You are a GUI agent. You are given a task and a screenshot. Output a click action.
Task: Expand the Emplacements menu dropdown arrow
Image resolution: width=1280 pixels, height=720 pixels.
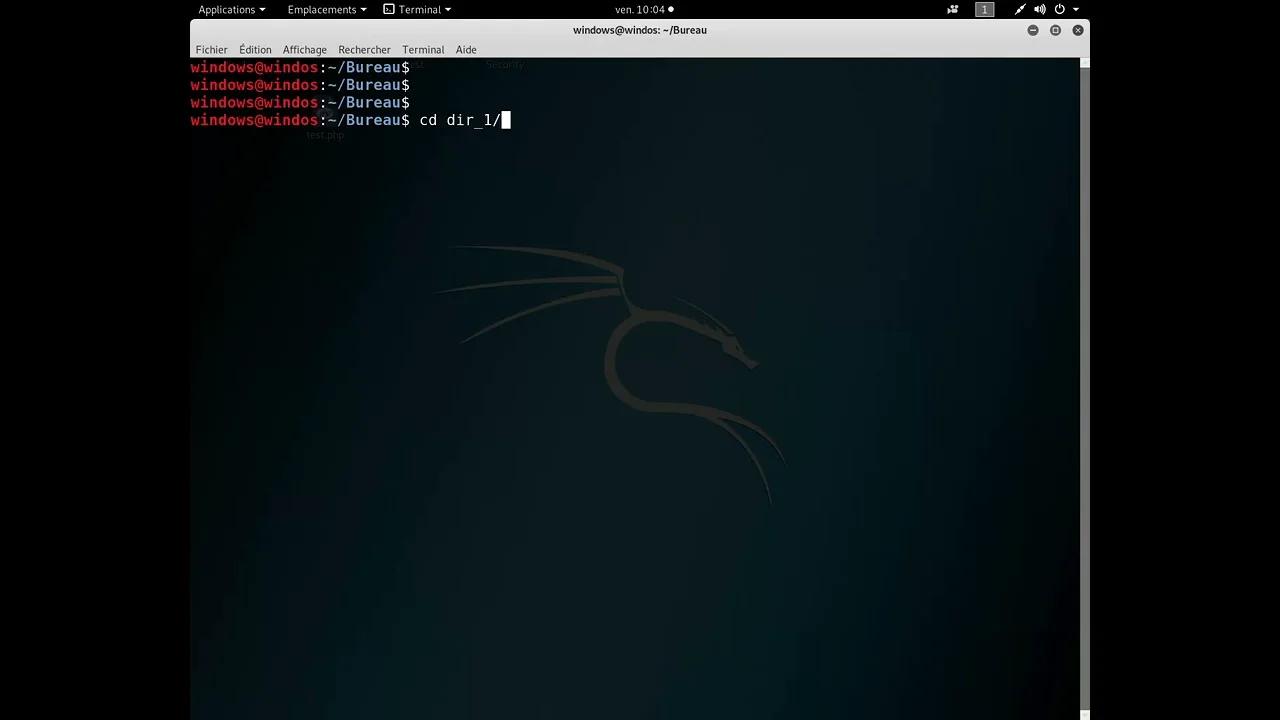(363, 9)
